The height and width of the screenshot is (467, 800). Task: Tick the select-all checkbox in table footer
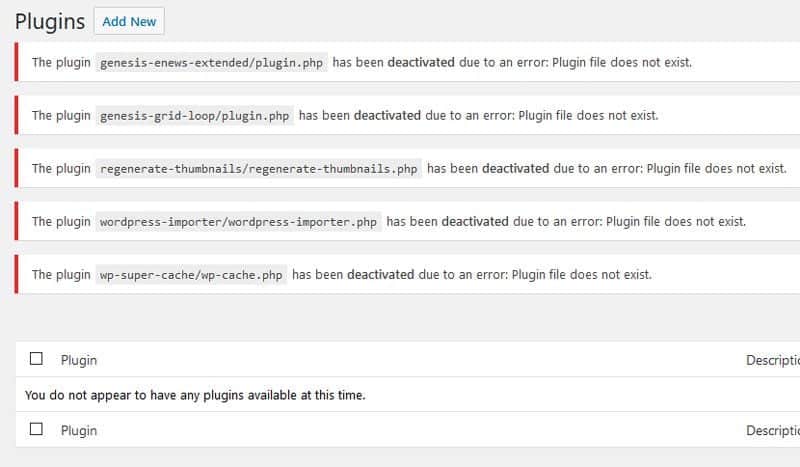[x=36, y=429]
